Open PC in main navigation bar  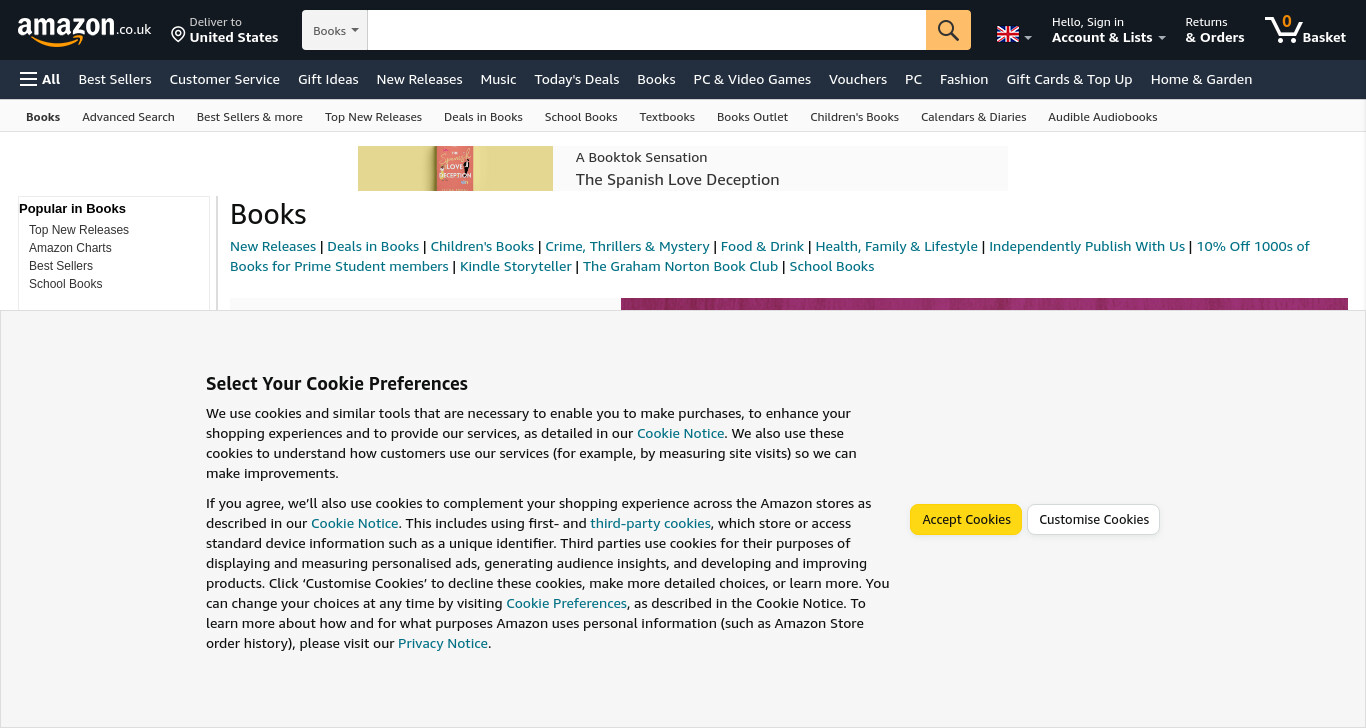point(913,79)
